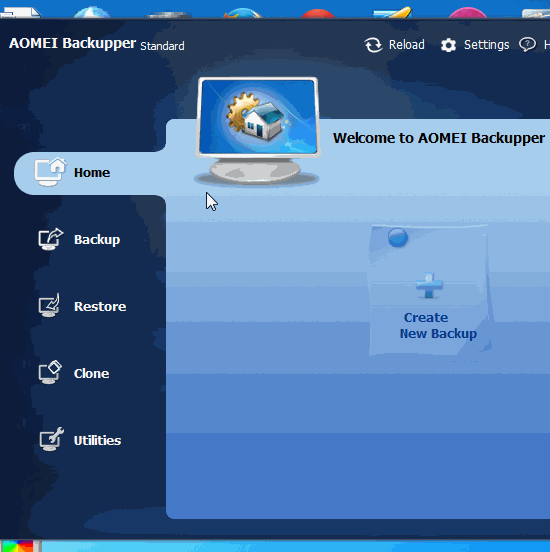Click the large computer home illustration
This screenshot has width=550, height=552.
(257, 131)
